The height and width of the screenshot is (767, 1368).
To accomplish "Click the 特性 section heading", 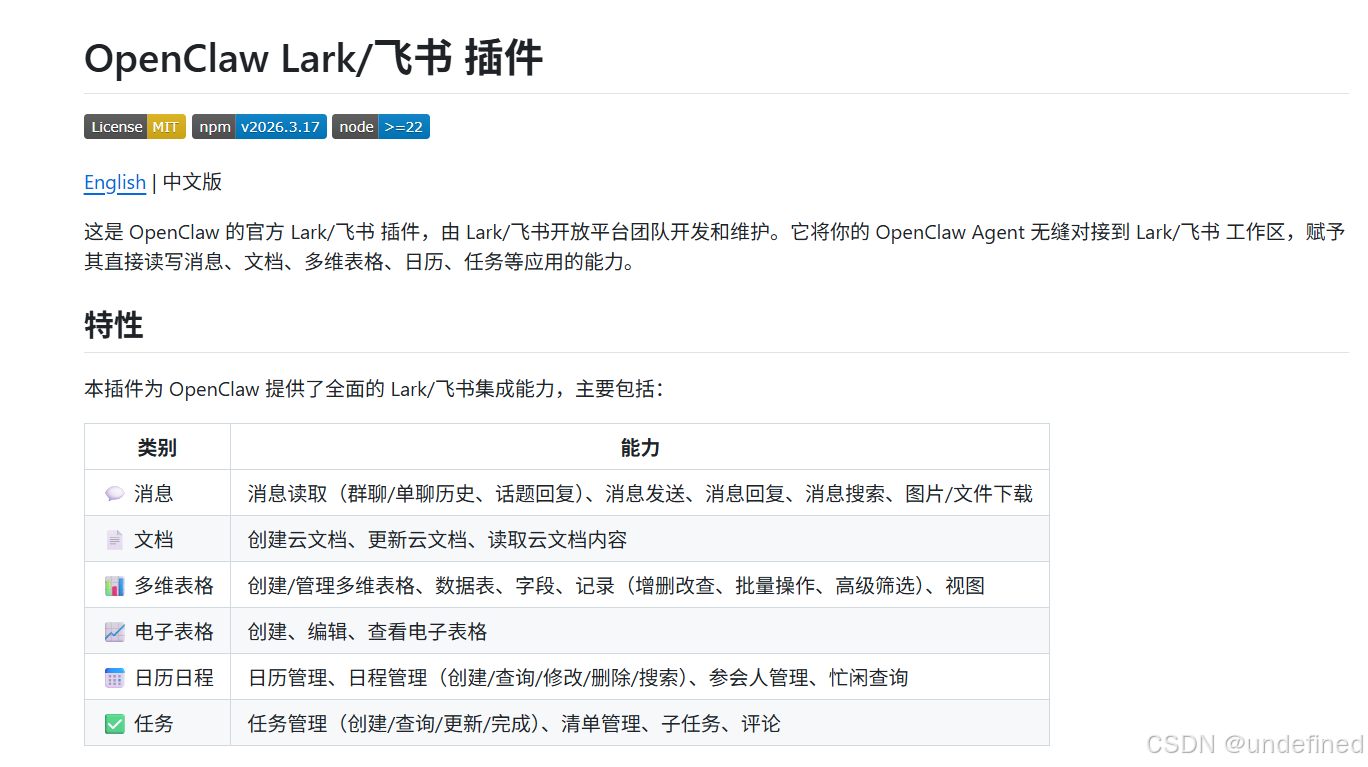I will tap(114, 325).
